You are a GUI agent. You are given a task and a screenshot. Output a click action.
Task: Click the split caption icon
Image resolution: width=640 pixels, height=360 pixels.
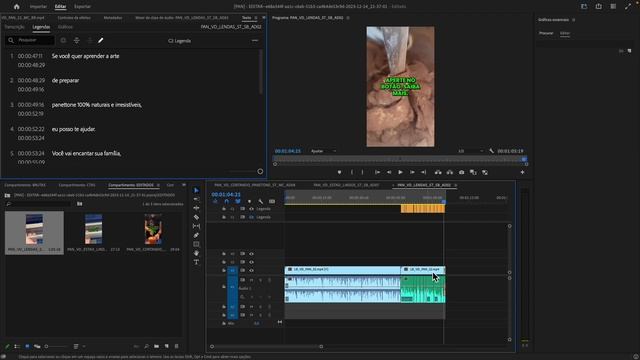click(x=76, y=40)
